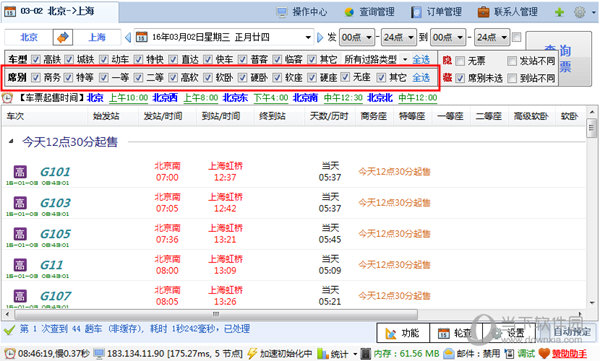Screen dimensions: 600x361
Task: Enable the 无票 hide checkbox
Action: tap(460, 61)
